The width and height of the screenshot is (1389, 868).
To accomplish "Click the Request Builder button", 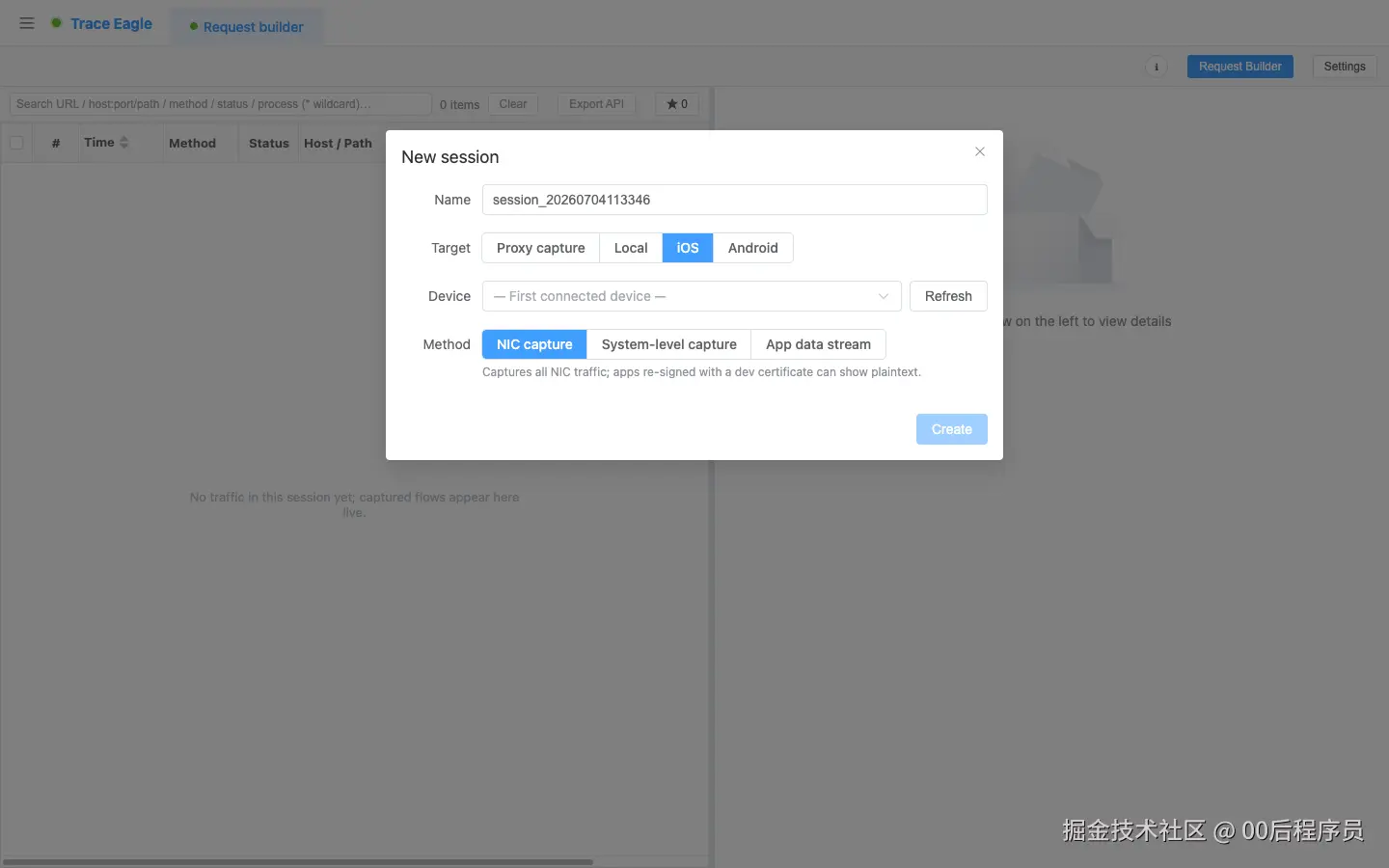I will [x=1239, y=67].
